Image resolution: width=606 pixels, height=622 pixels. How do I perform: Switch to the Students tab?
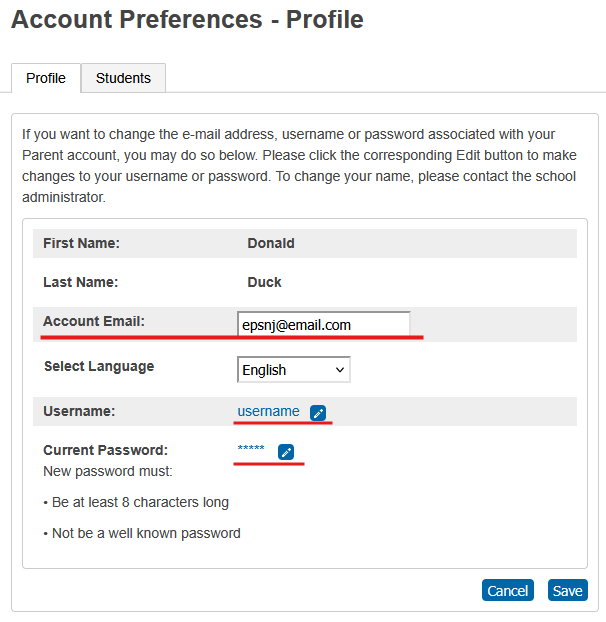[x=123, y=78]
